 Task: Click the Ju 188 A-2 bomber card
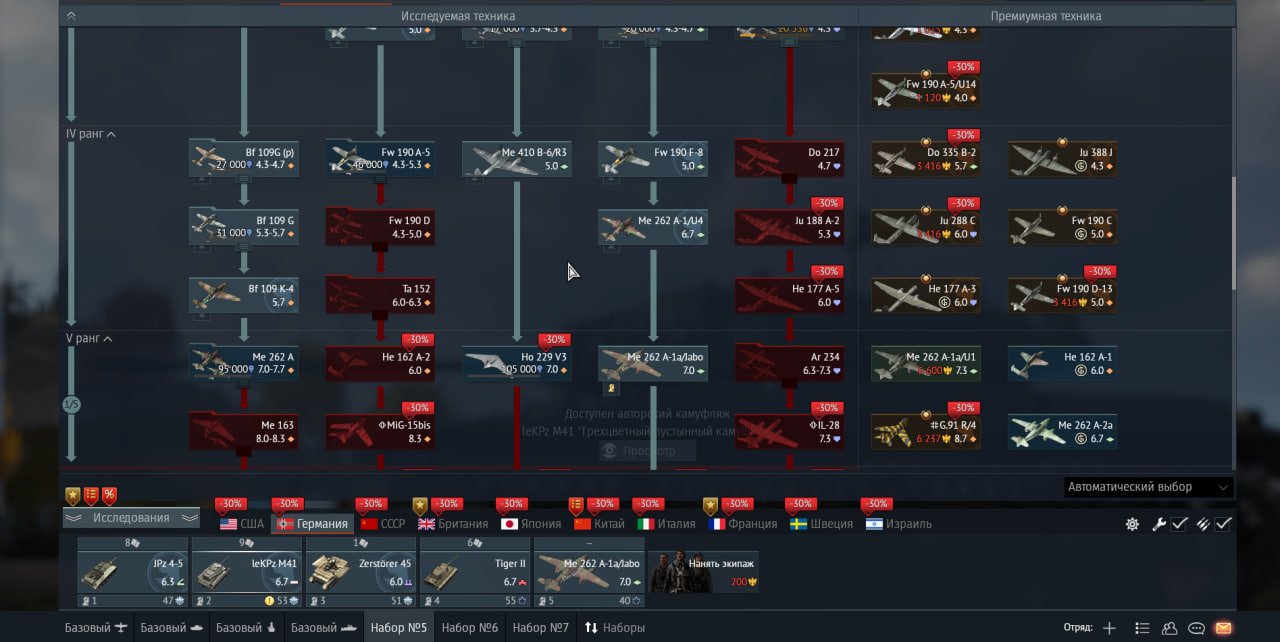[x=789, y=226]
